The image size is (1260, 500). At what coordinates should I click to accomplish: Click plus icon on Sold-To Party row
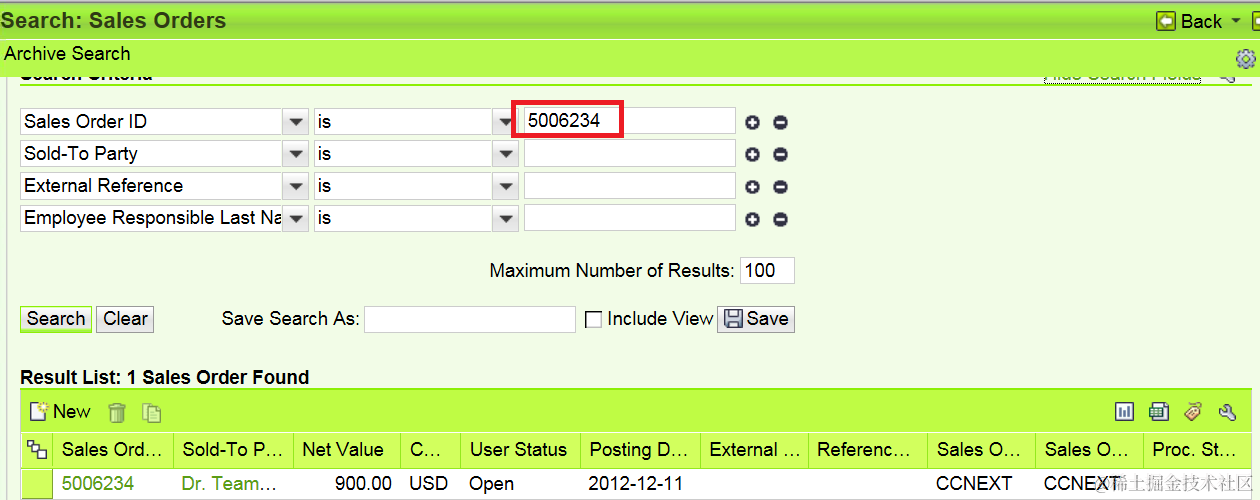tap(752, 154)
